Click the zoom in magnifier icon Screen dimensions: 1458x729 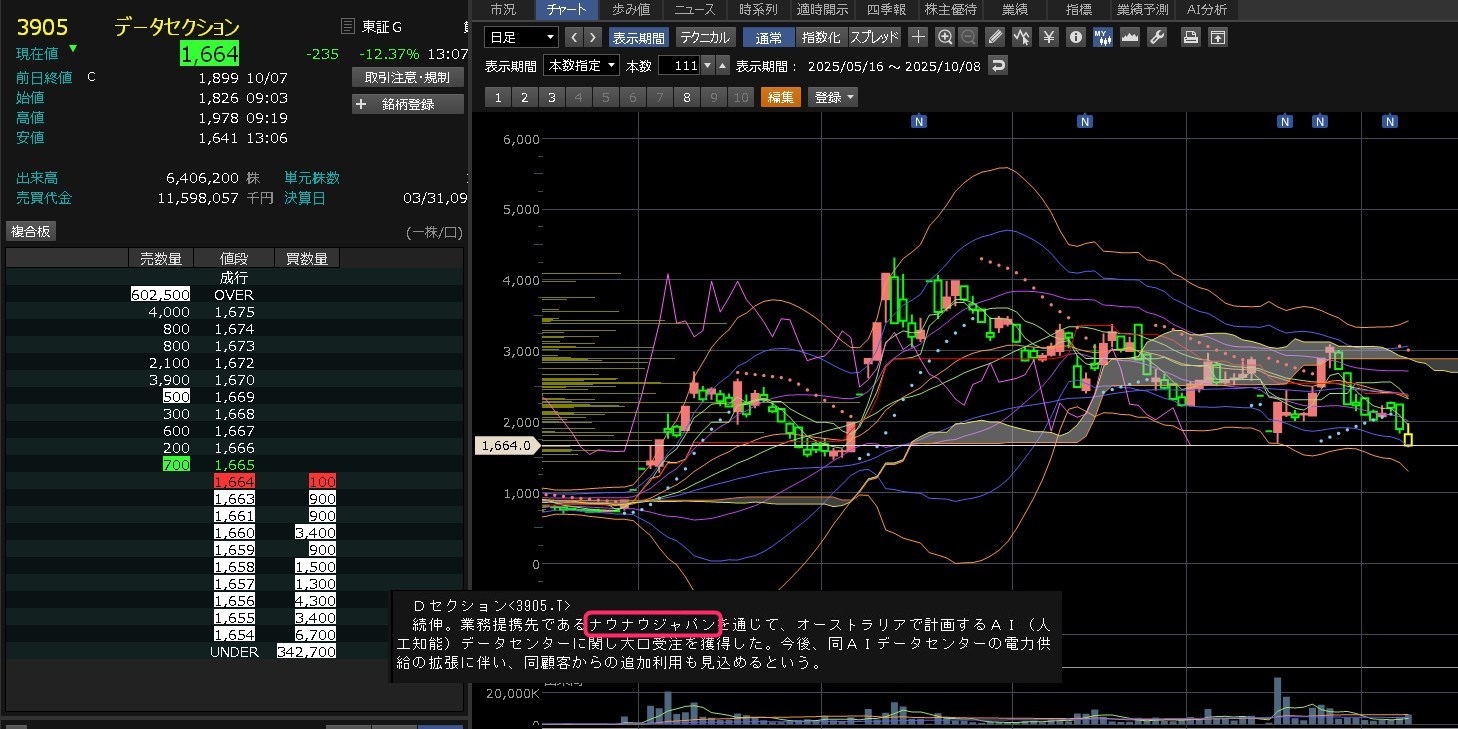(945, 37)
